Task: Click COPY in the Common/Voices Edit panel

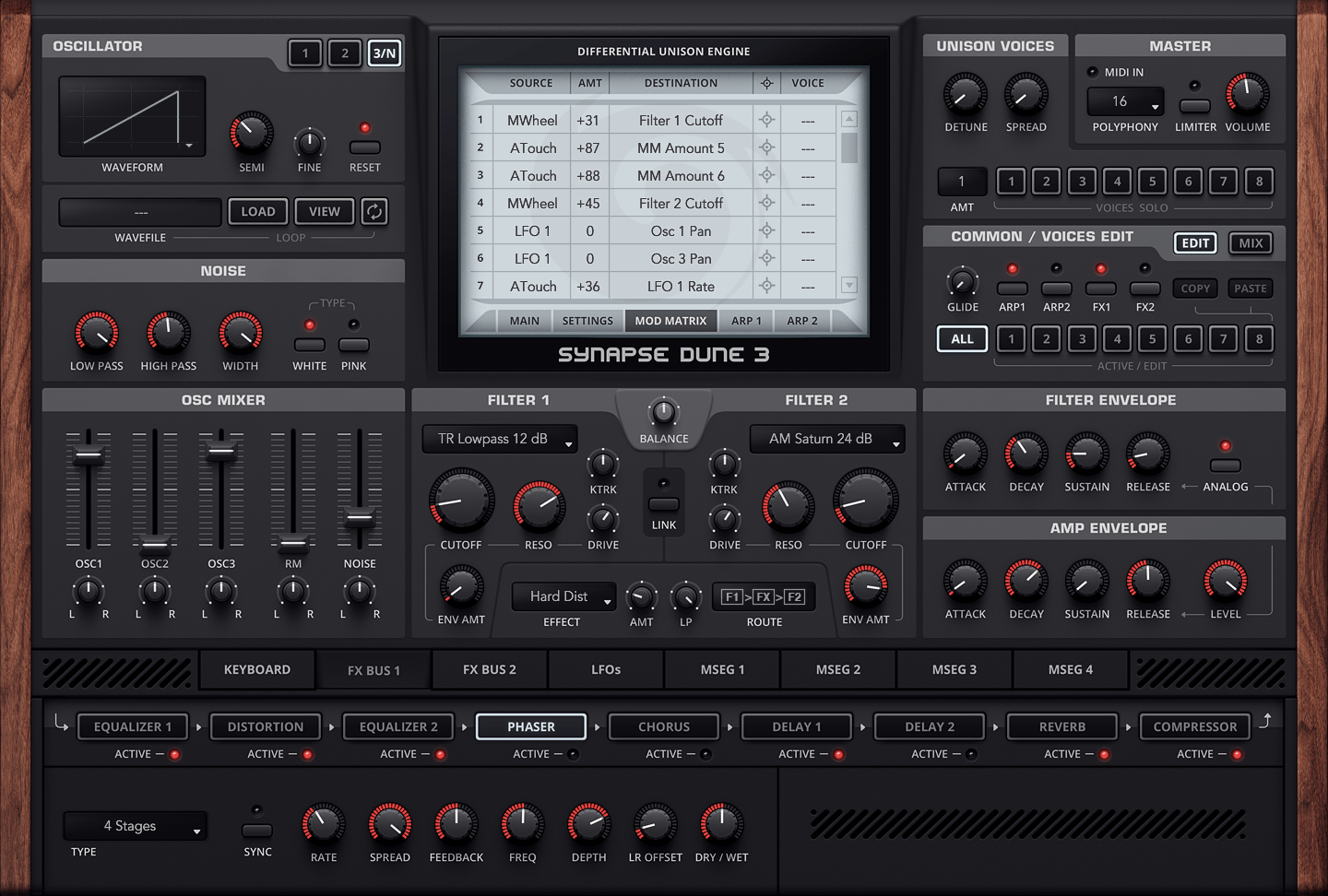Action: 1195,288
